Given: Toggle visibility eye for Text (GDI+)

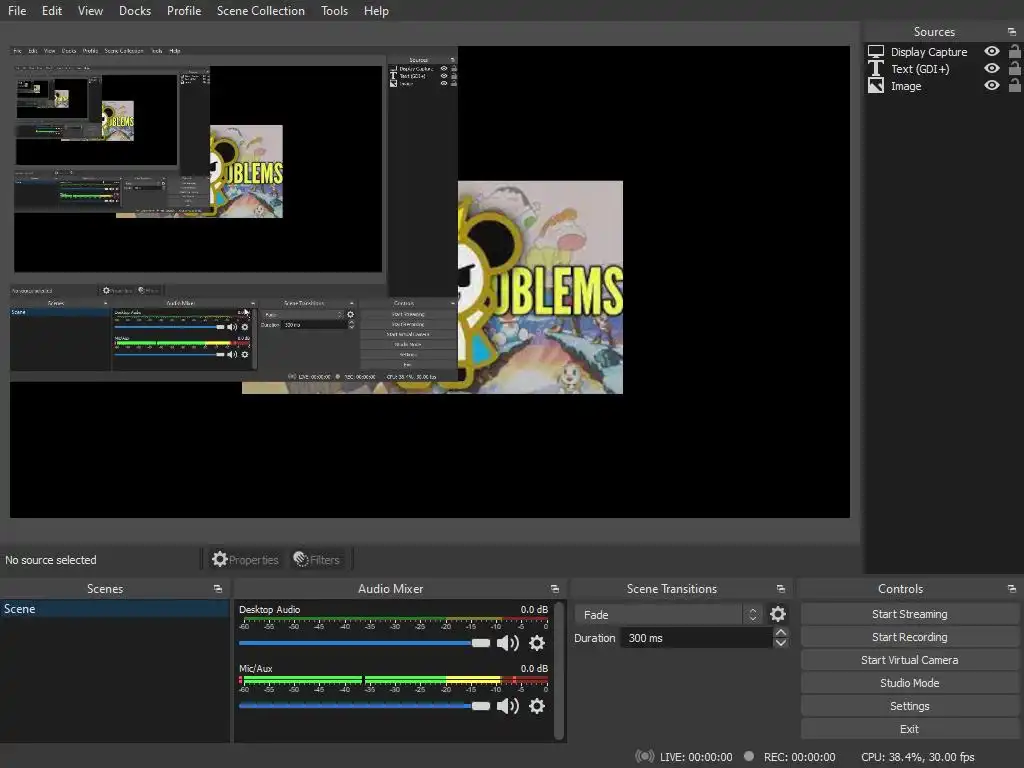Looking at the screenshot, I should pyautogui.click(x=991, y=69).
